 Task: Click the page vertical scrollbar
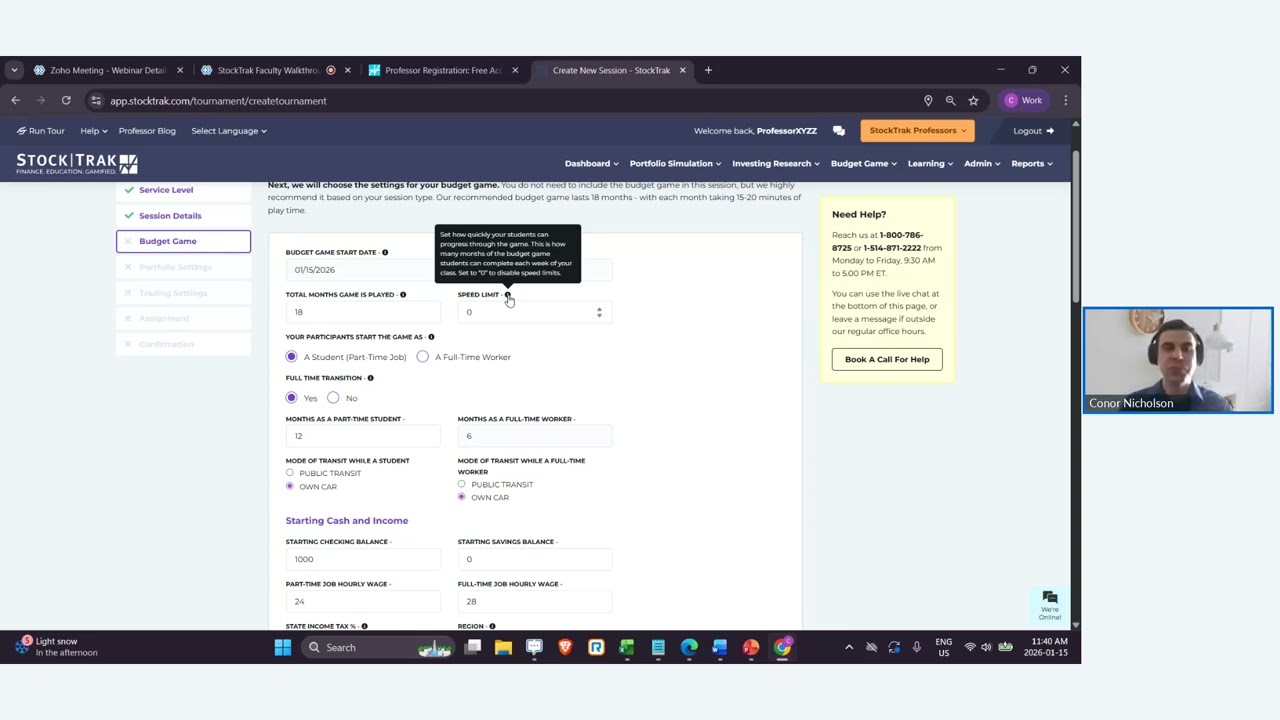[1075, 225]
